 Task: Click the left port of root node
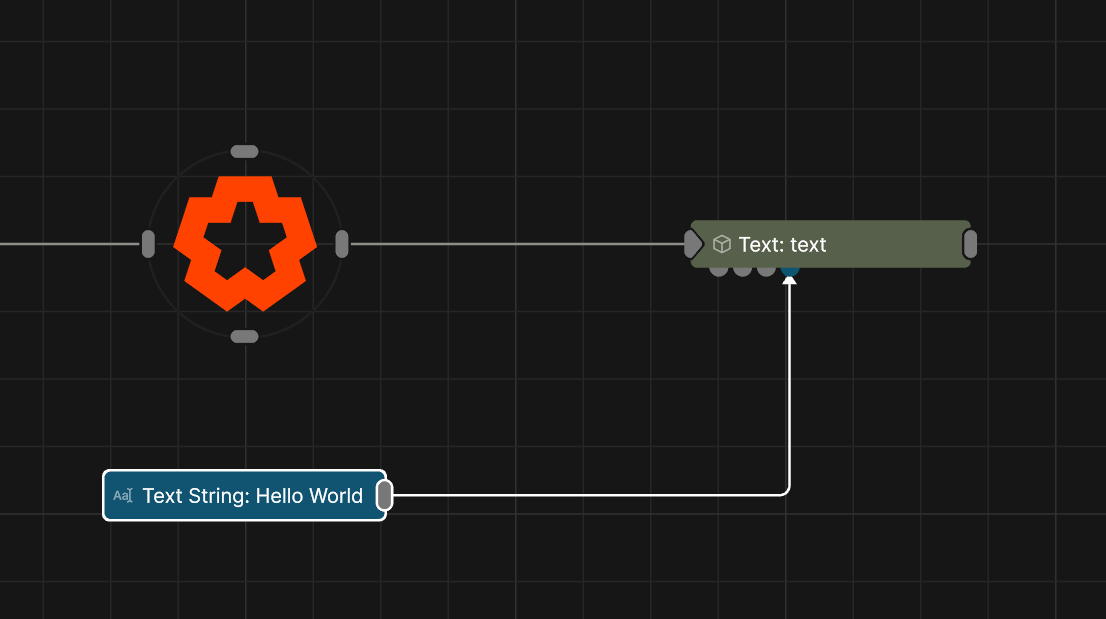point(148,244)
